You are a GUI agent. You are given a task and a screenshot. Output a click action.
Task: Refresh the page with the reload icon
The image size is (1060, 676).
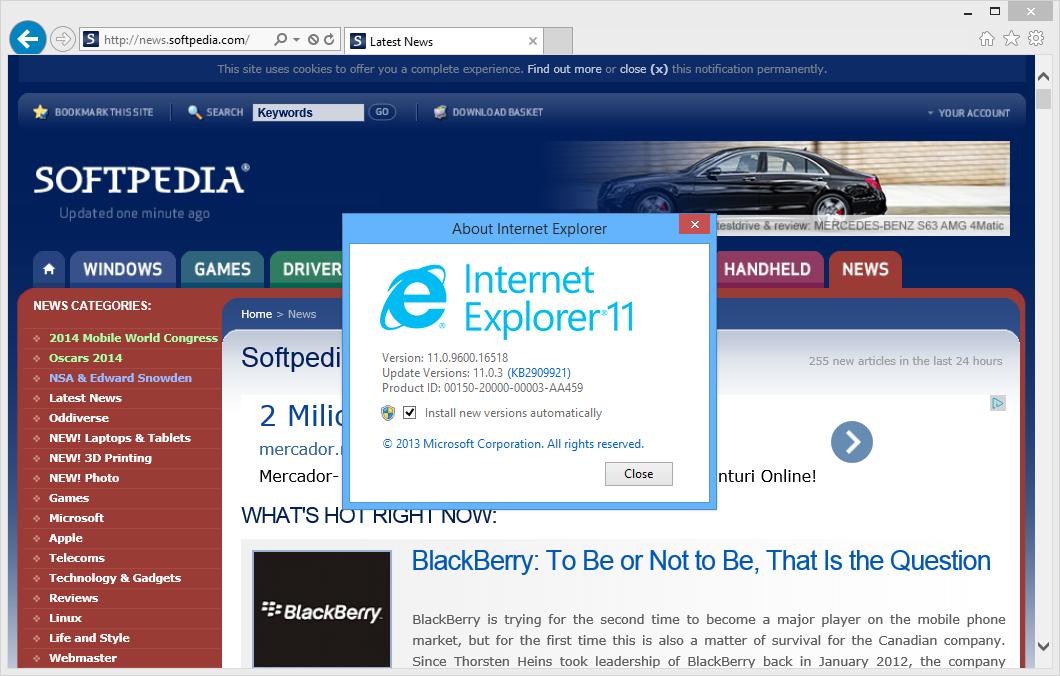[x=329, y=39]
